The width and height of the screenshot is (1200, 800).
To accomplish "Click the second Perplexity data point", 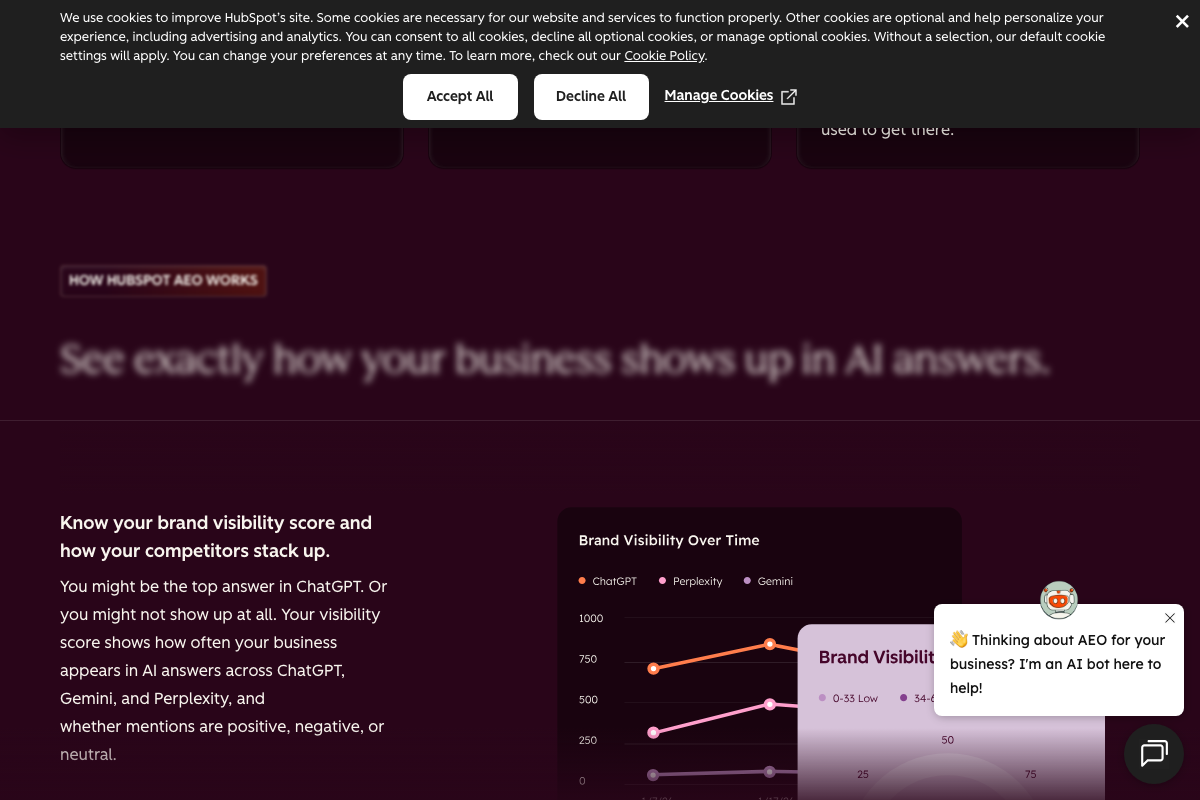I will (769, 704).
